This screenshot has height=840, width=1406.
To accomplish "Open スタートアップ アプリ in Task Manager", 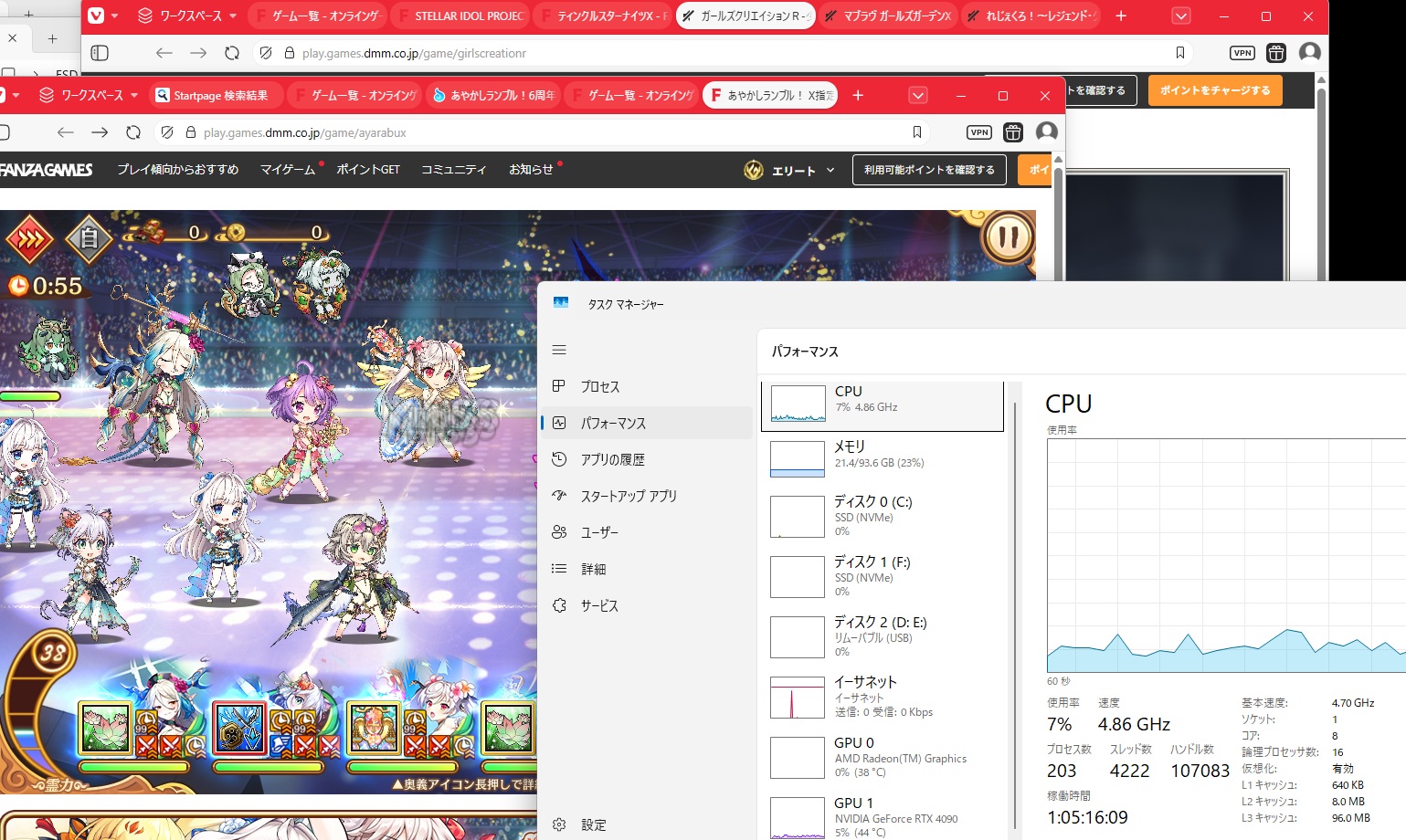I will [x=629, y=497].
